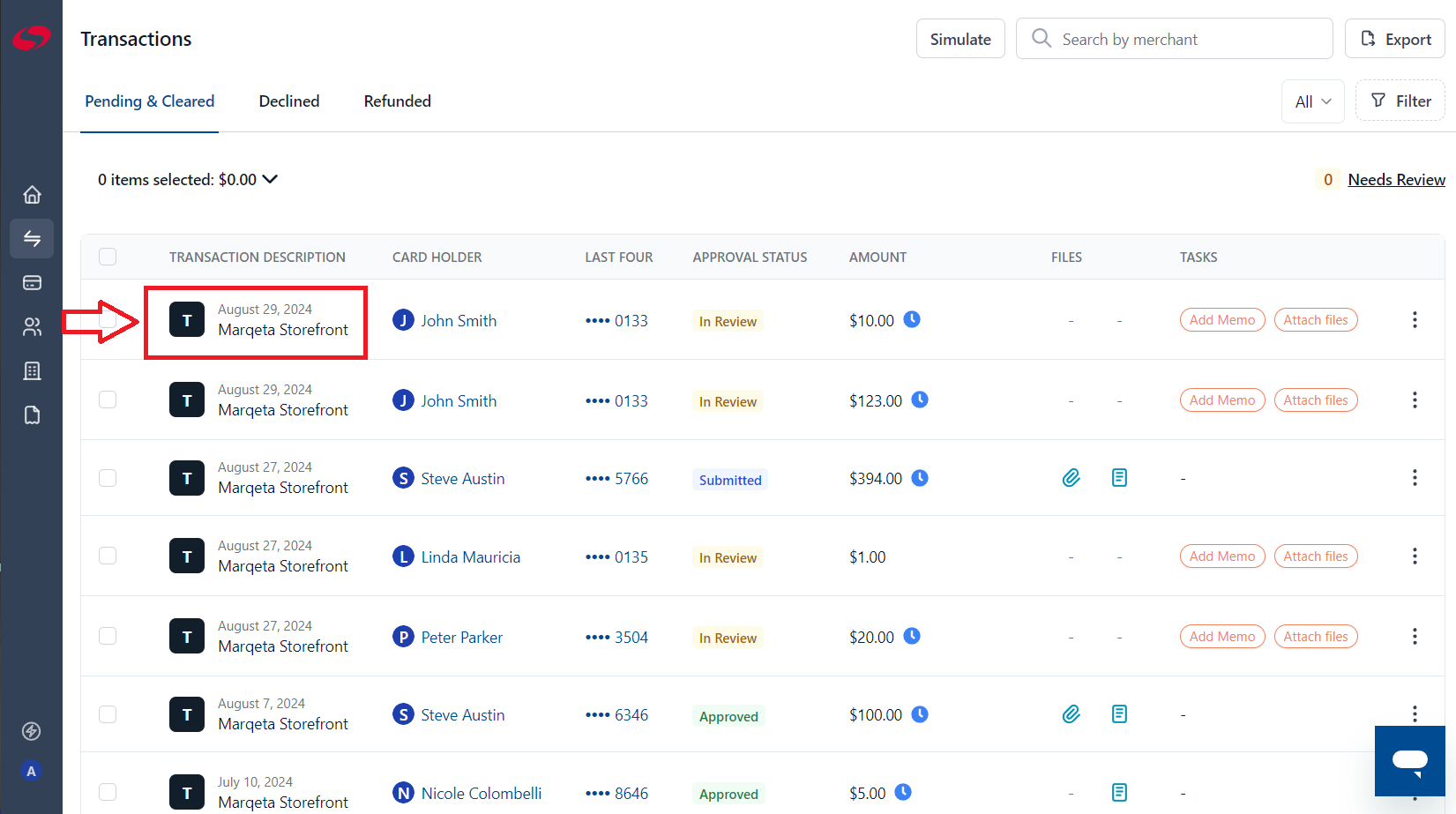Open the attachment paperclip for $394.00 transaction
1456x814 pixels.
(x=1071, y=478)
